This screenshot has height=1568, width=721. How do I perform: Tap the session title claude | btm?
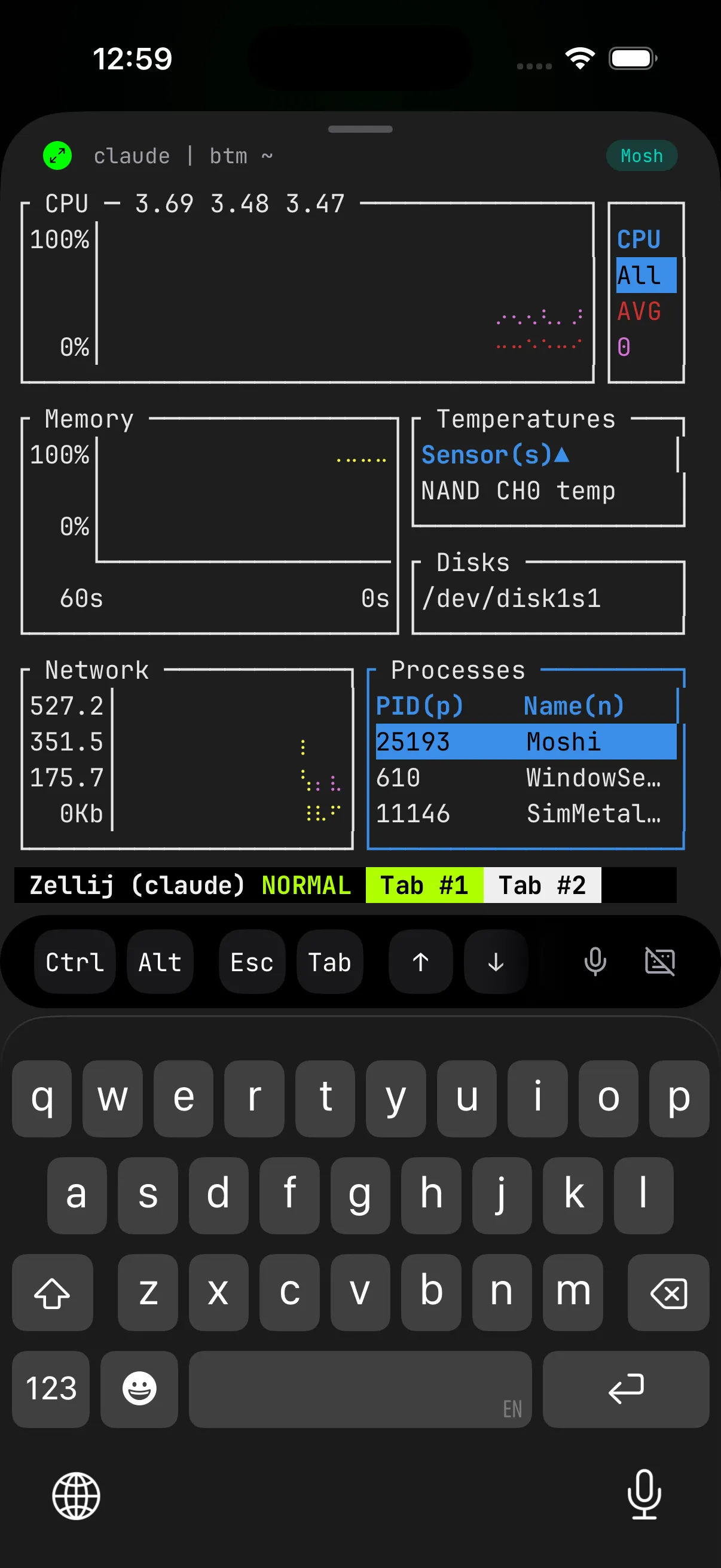click(182, 156)
